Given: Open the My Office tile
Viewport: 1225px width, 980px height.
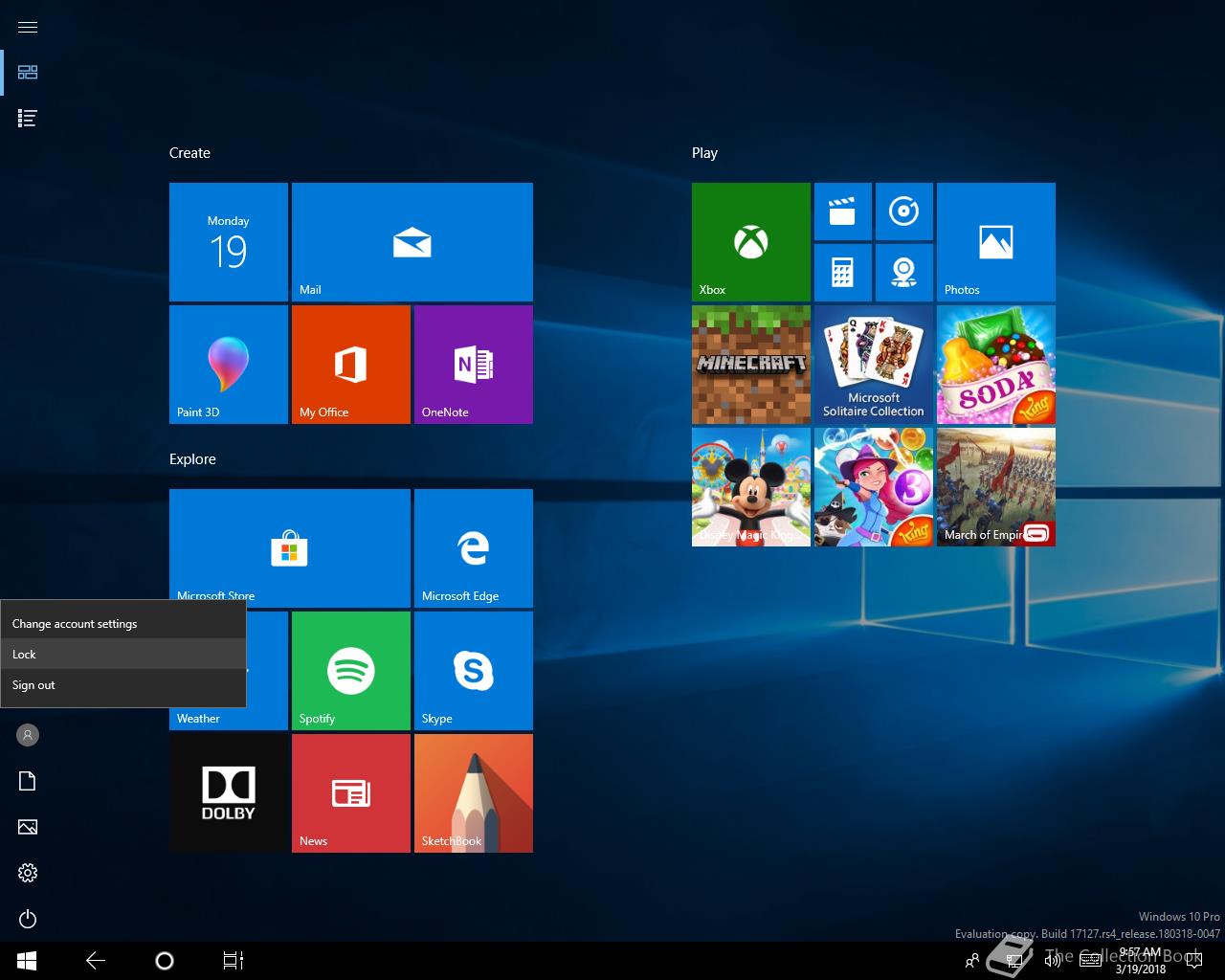Looking at the screenshot, I should (x=351, y=365).
